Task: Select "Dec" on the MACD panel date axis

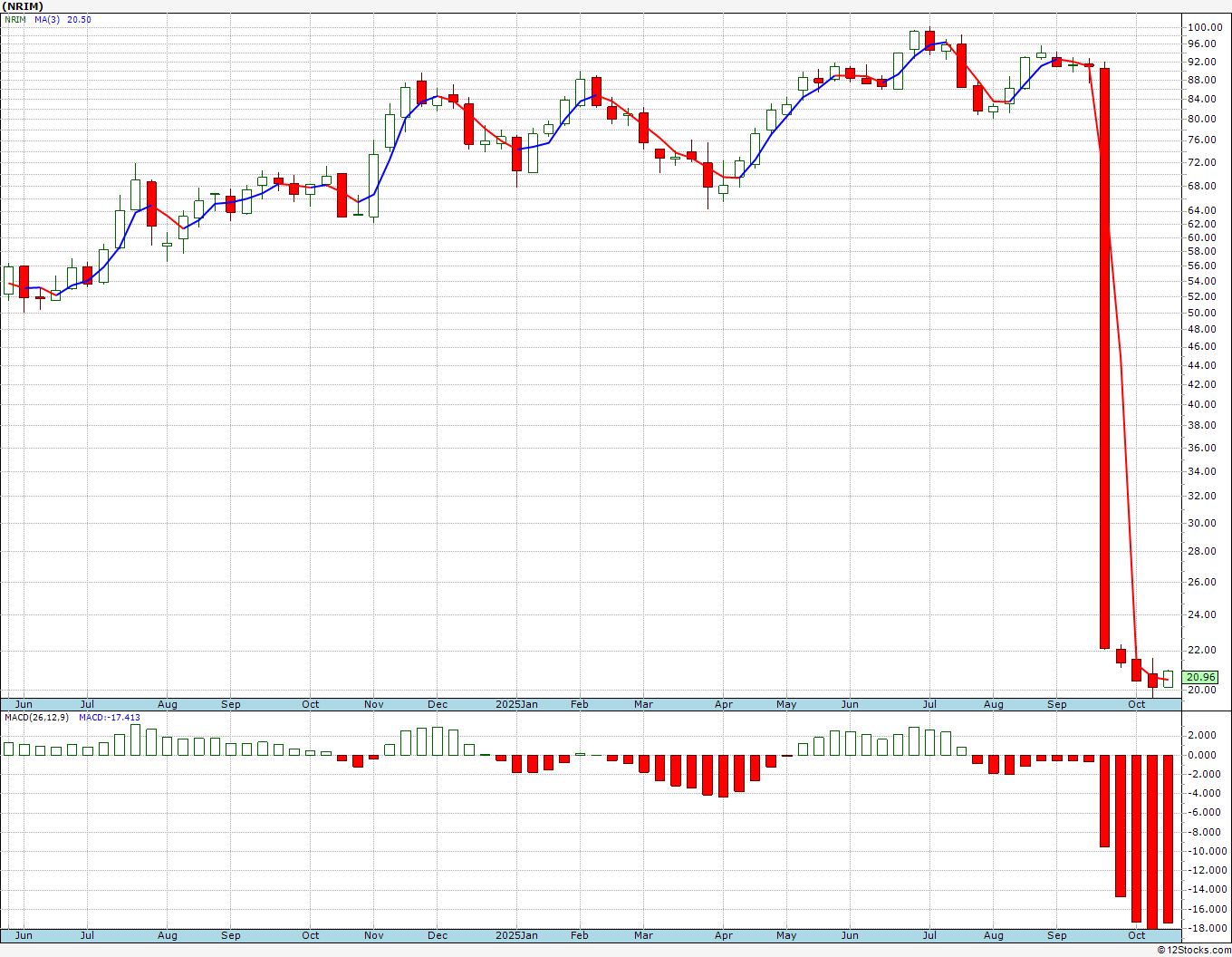Action: 438,935
